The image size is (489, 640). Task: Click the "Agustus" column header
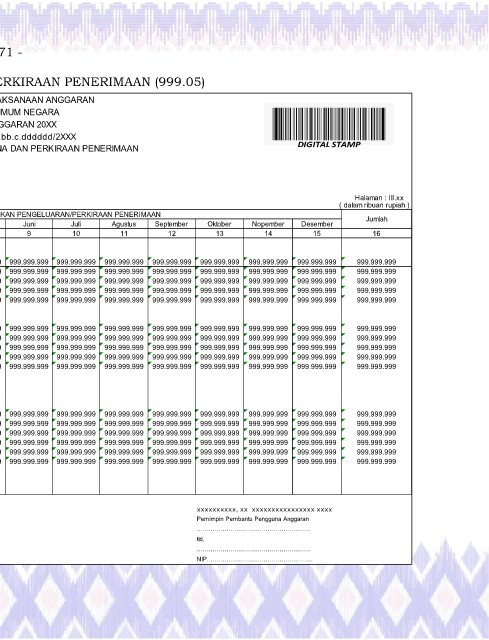click(124, 224)
